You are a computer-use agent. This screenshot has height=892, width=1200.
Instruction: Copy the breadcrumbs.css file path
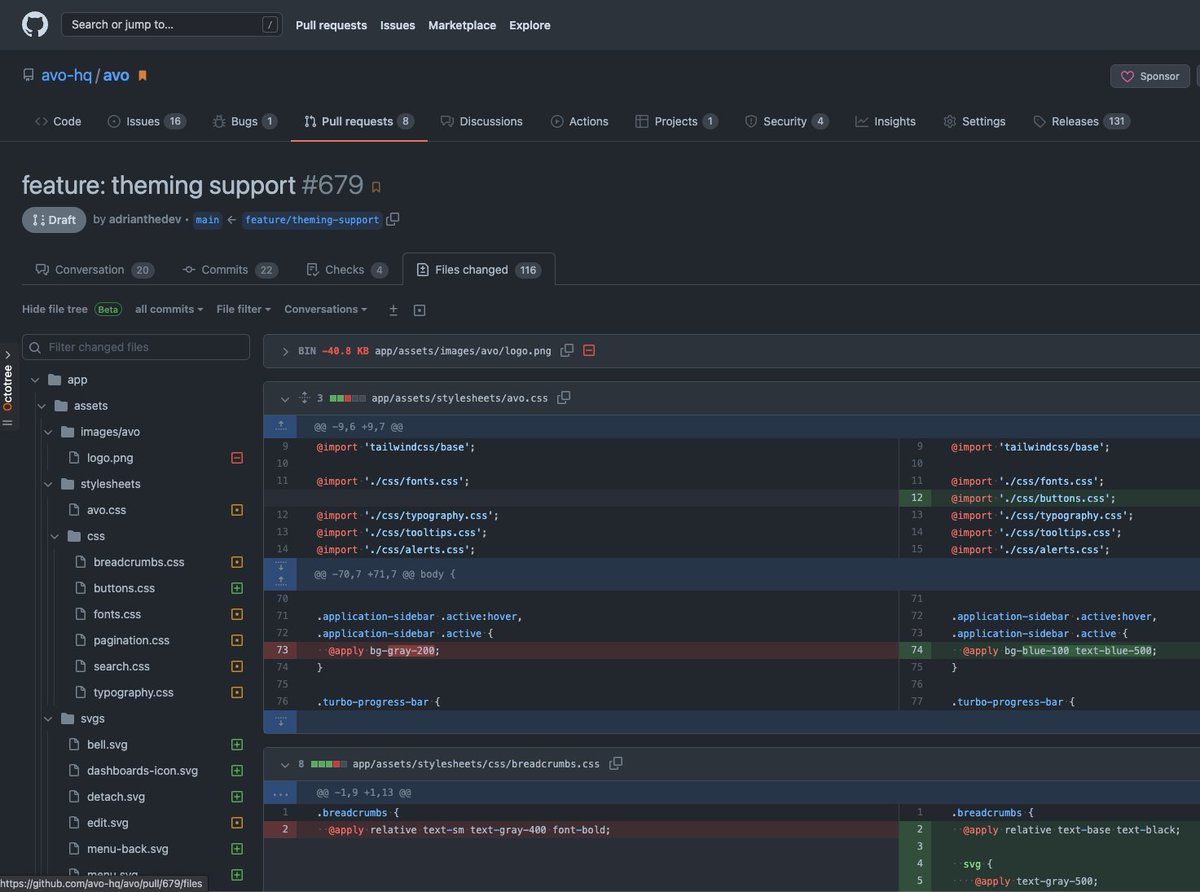pyautogui.click(x=616, y=764)
